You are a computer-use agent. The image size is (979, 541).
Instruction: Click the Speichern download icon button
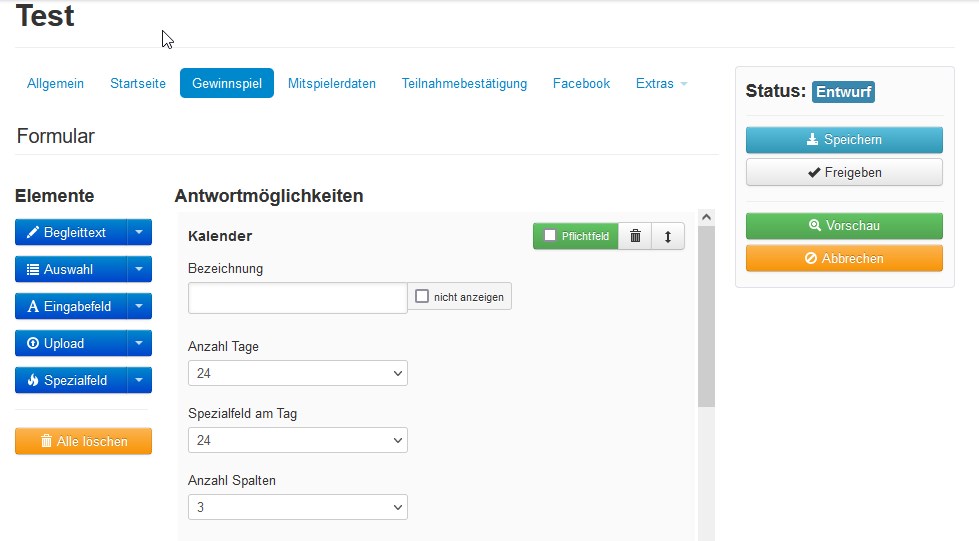tap(843, 140)
